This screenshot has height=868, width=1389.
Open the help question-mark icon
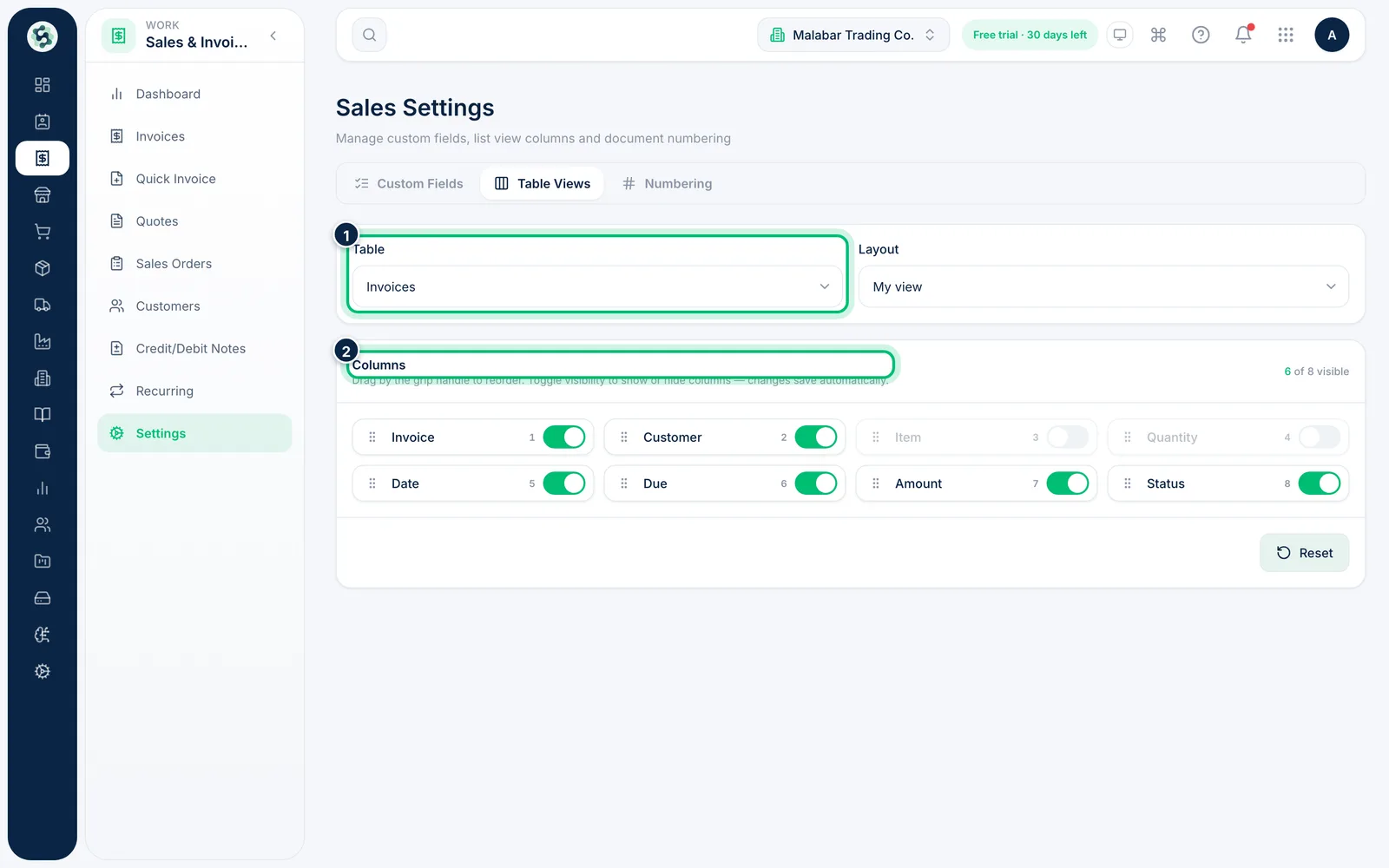click(1201, 35)
